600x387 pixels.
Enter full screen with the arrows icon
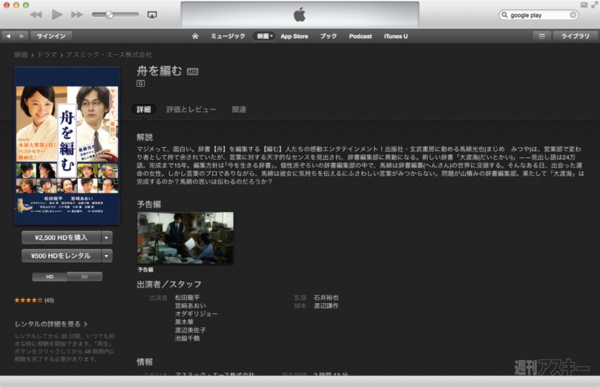click(x=595, y=5)
